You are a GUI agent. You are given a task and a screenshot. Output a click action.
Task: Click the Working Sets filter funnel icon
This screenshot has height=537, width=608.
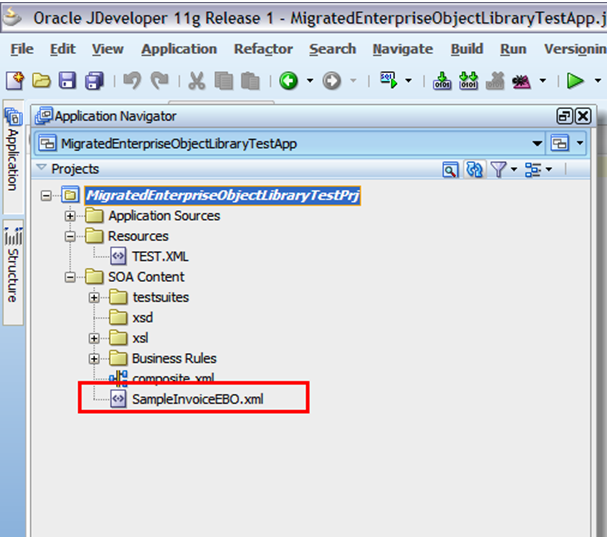[x=498, y=169]
